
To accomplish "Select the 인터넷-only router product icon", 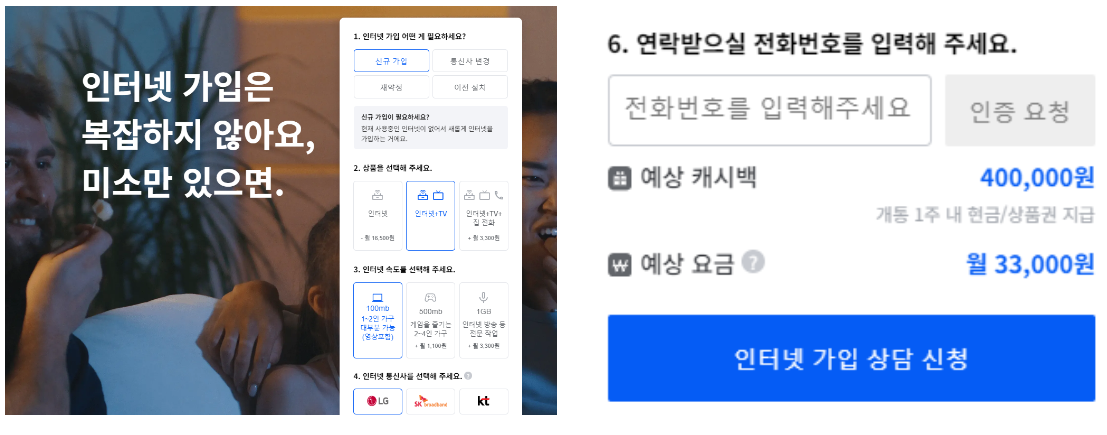I will click(x=378, y=195).
